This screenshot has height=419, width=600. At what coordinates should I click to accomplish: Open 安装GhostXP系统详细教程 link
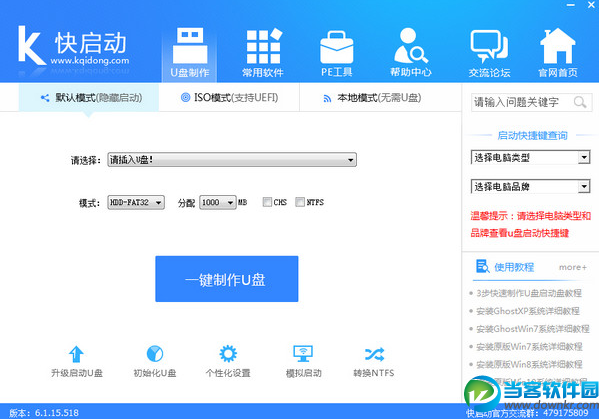coord(528,311)
